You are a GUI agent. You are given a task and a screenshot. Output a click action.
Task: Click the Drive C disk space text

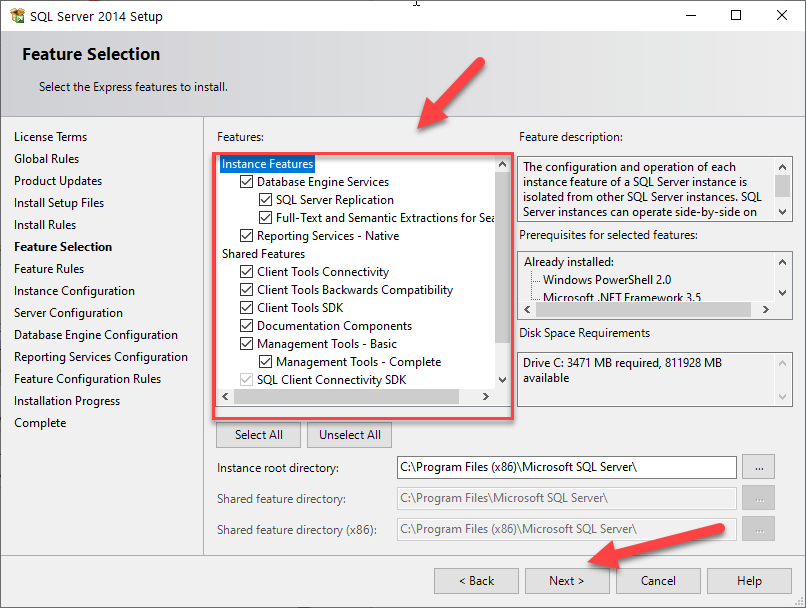[x=622, y=370]
